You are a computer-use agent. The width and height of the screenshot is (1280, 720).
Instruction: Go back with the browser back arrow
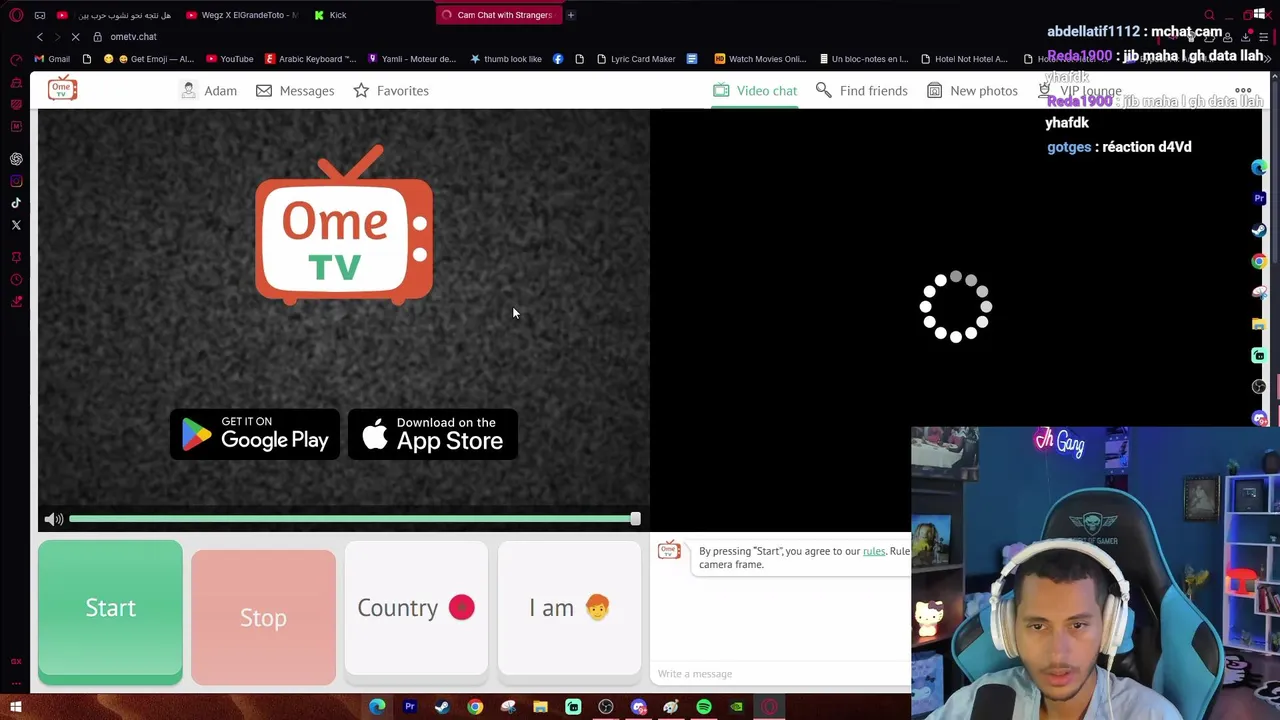click(x=40, y=37)
